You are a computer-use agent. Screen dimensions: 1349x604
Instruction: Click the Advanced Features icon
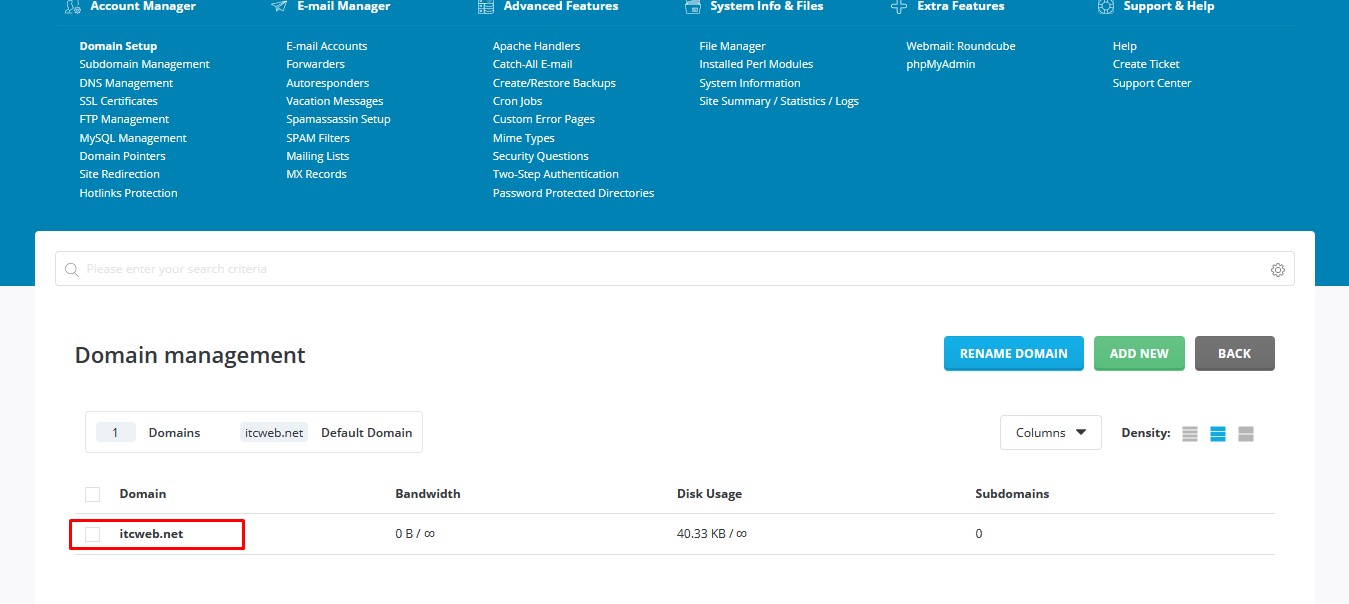click(x=486, y=7)
